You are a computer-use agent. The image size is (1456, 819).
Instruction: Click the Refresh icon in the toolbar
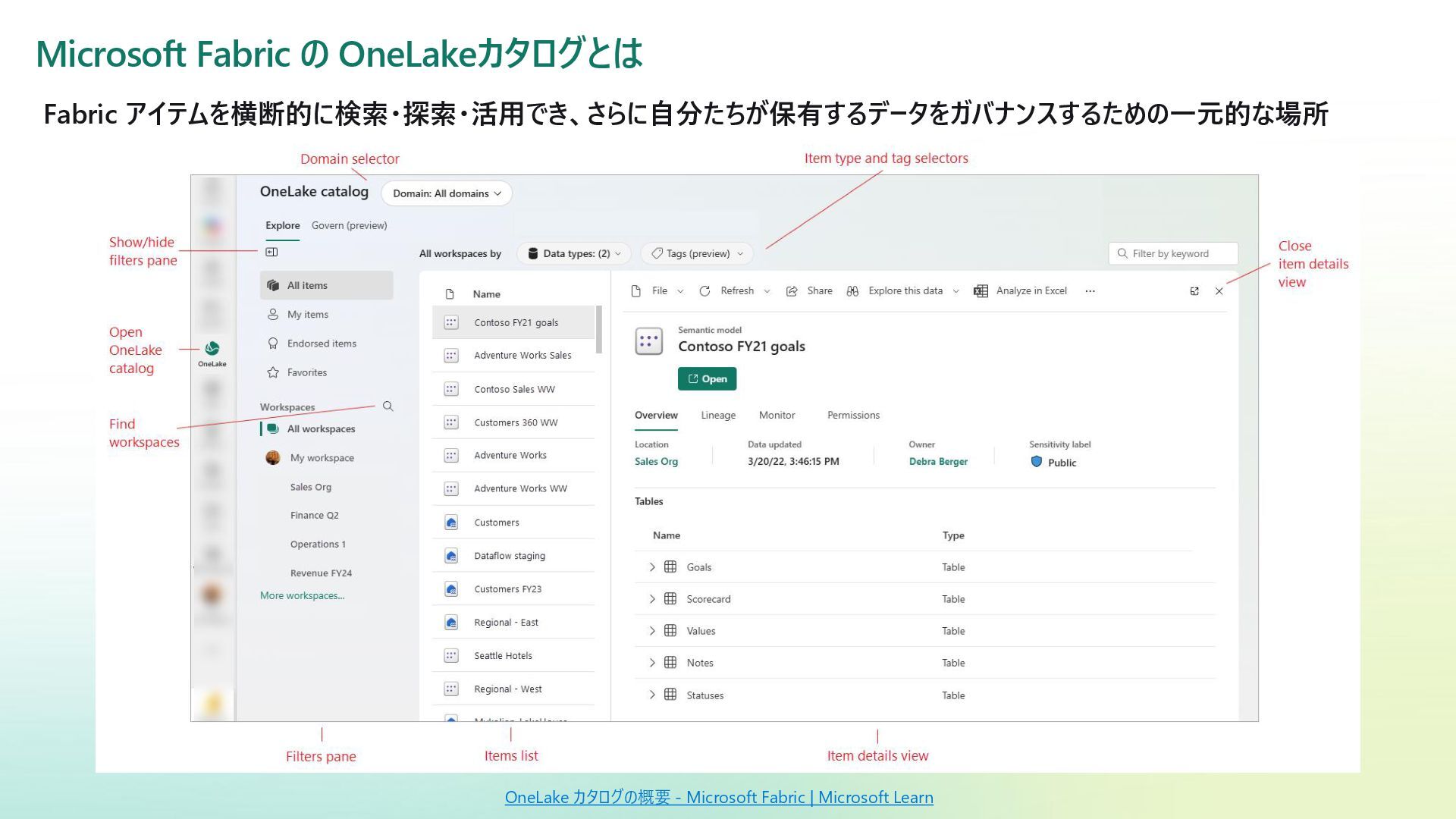point(704,291)
